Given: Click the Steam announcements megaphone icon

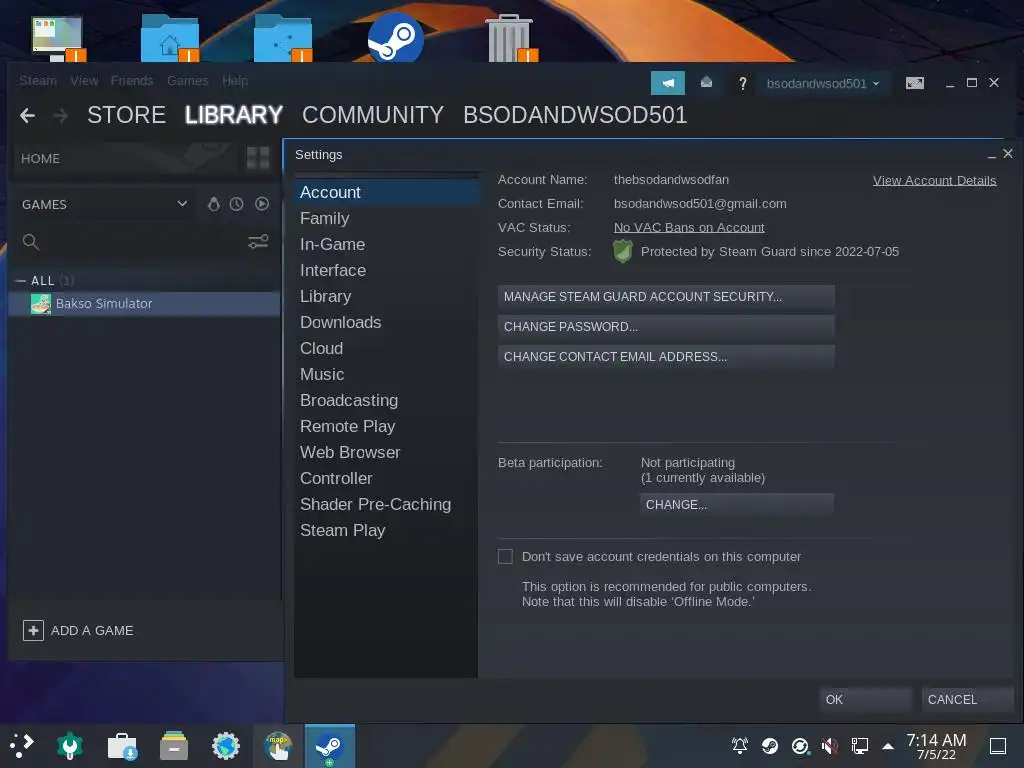Looking at the screenshot, I should click(x=667, y=83).
